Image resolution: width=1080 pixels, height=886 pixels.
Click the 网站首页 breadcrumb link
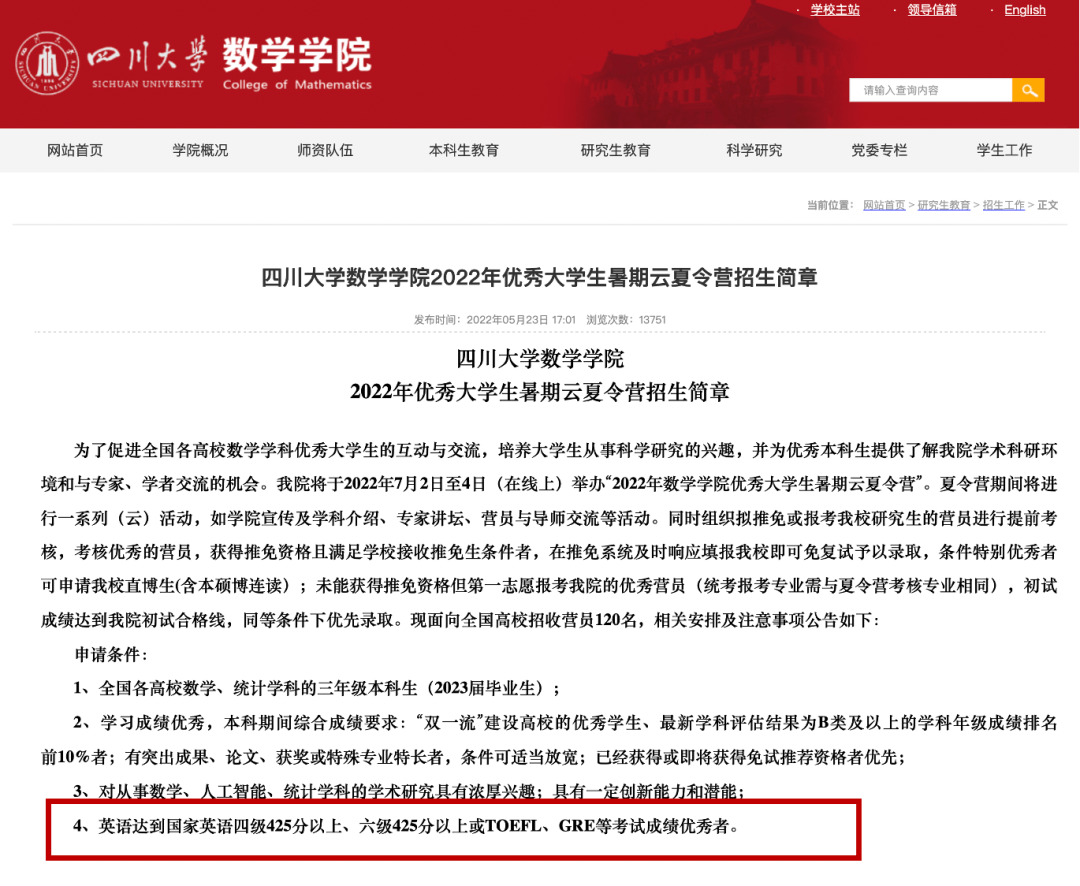tap(884, 205)
